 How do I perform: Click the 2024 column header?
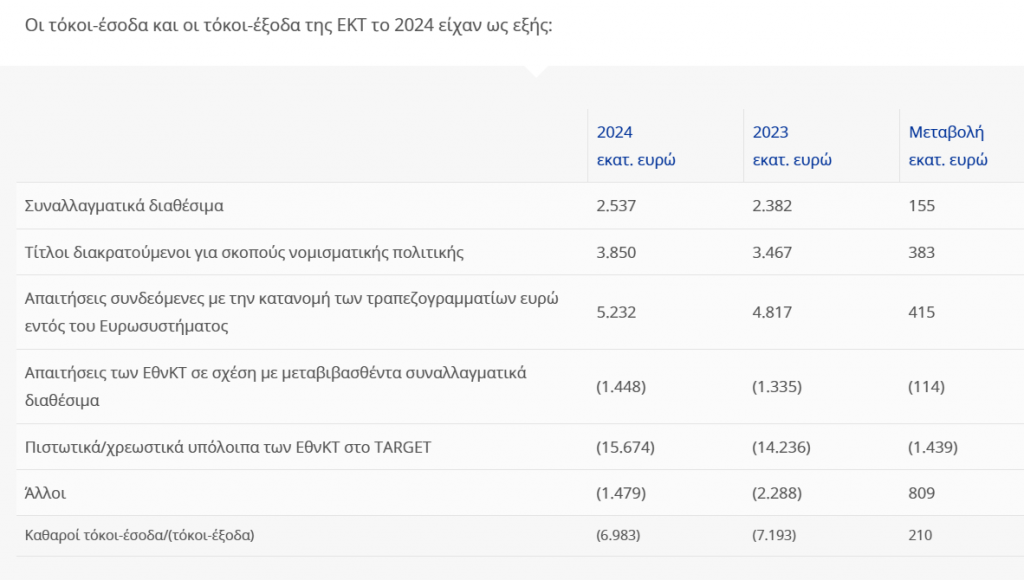635,146
